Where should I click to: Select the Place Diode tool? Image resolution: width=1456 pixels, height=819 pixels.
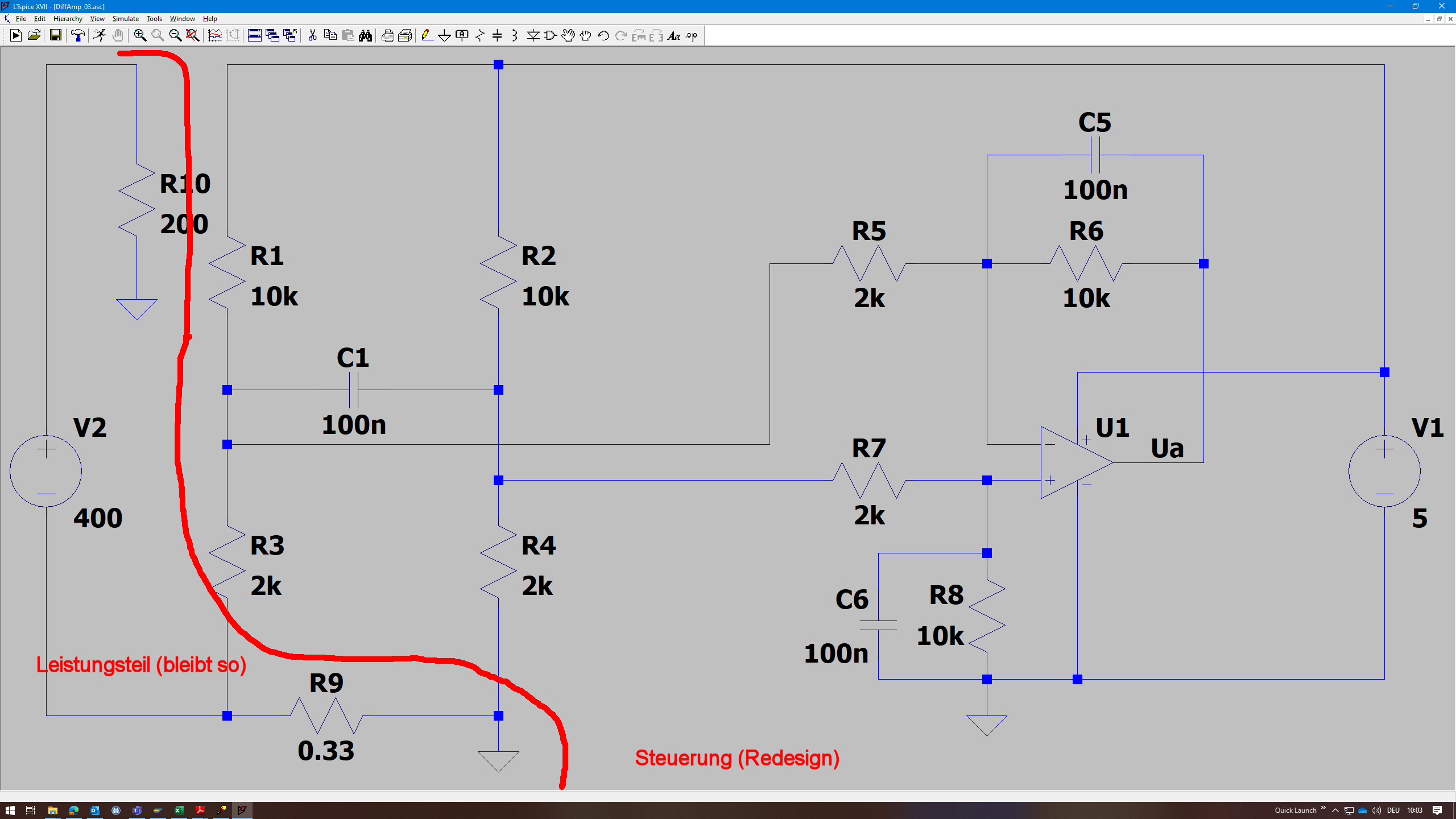point(533,36)
